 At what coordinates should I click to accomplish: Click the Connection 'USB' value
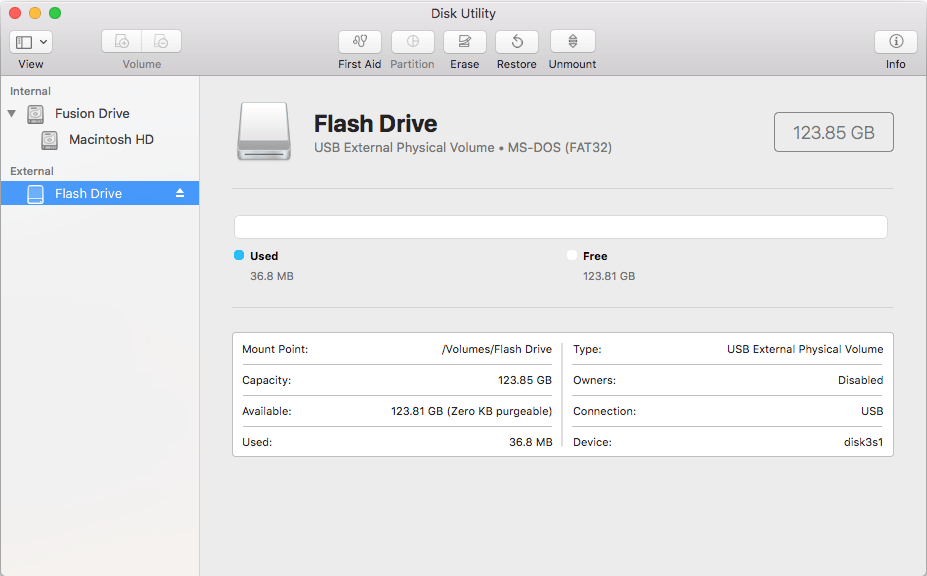tap(872, 411)
